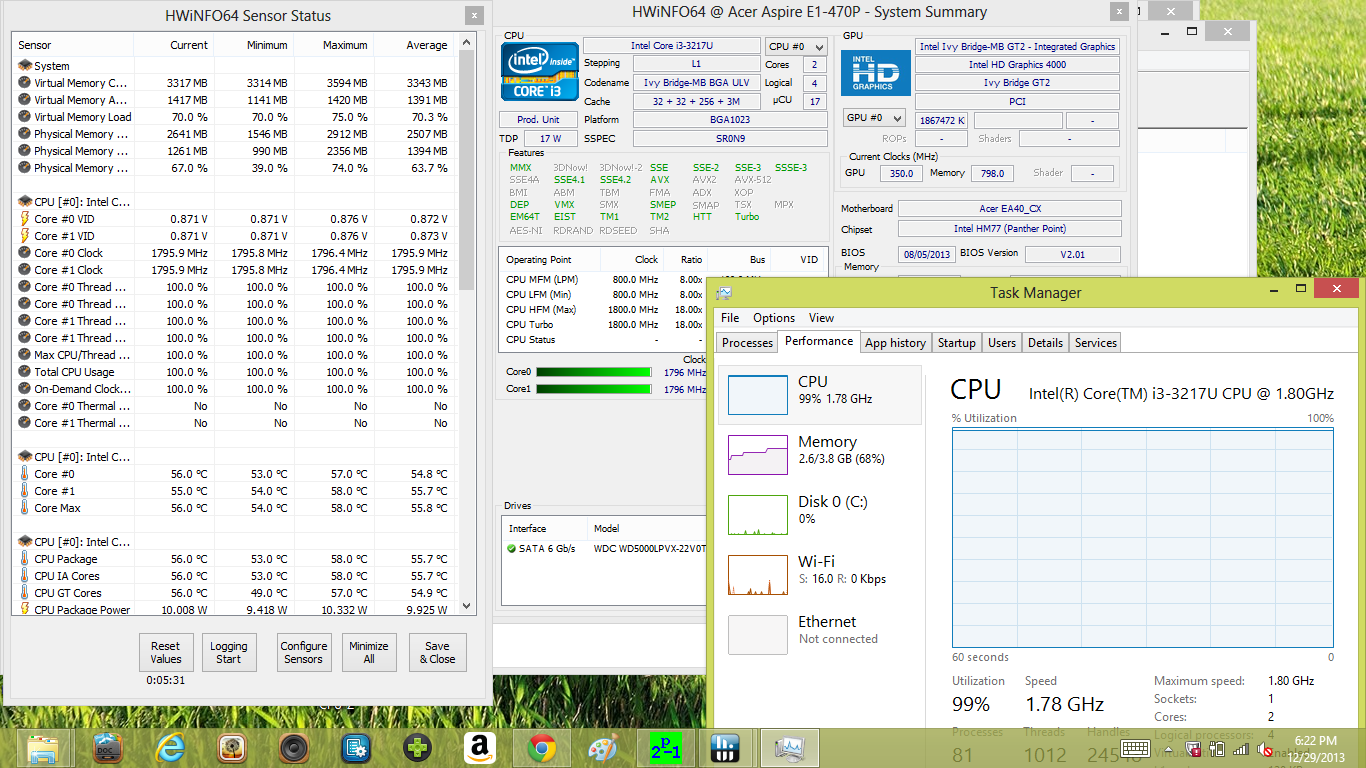The image size is (1366, 768).
Task: Open the CPU #0 selector dropdown
Action: [796, 47]
